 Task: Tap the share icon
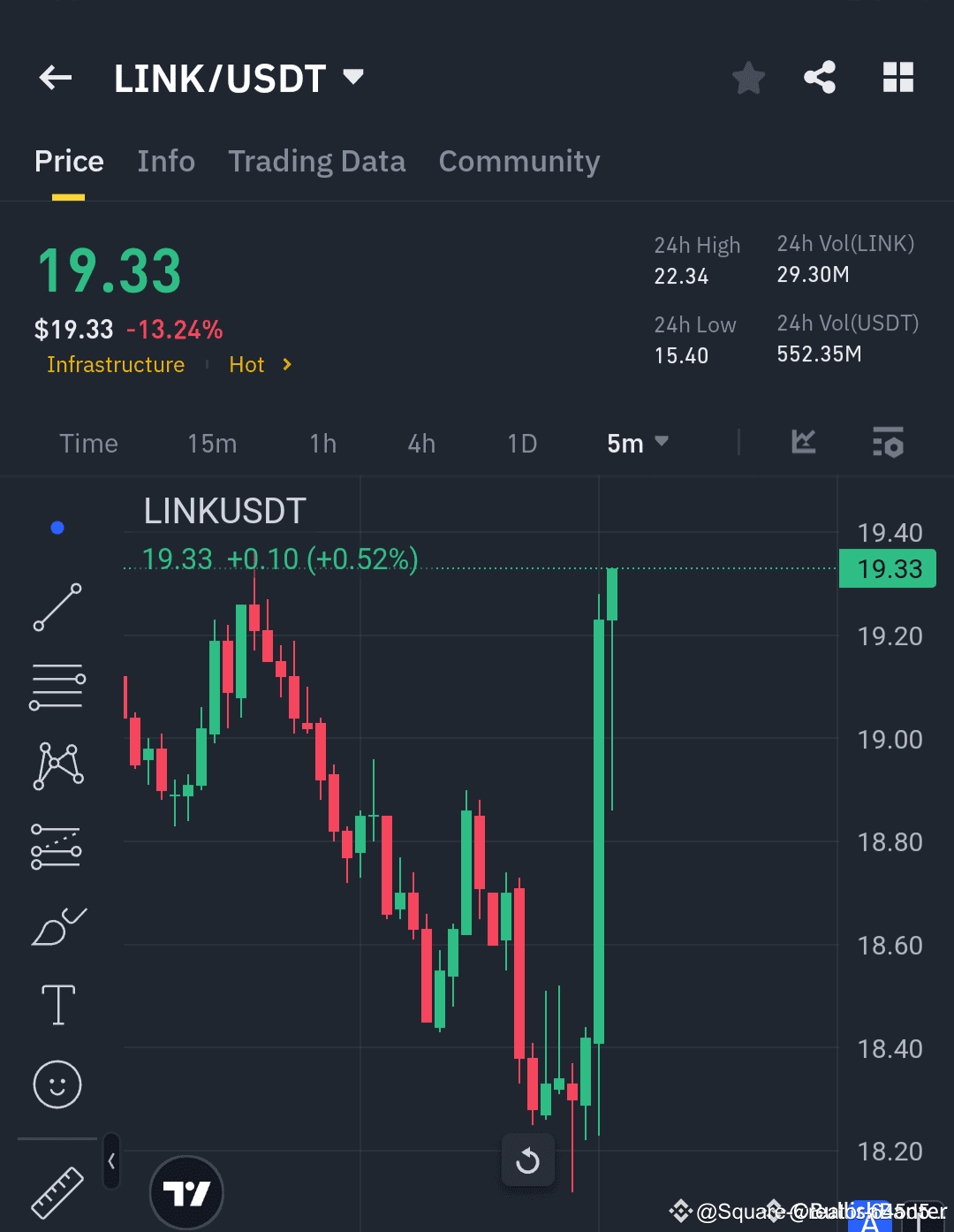point(820,78)
